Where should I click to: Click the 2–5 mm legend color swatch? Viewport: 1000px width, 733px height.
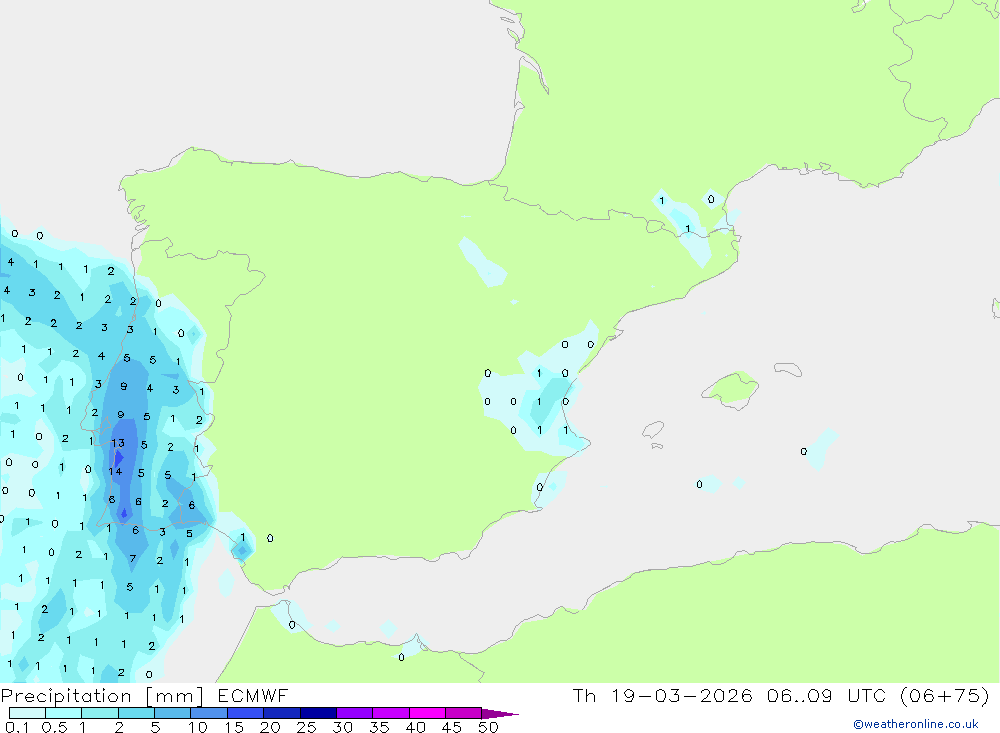pyautogui.click(x=136, y=713)
